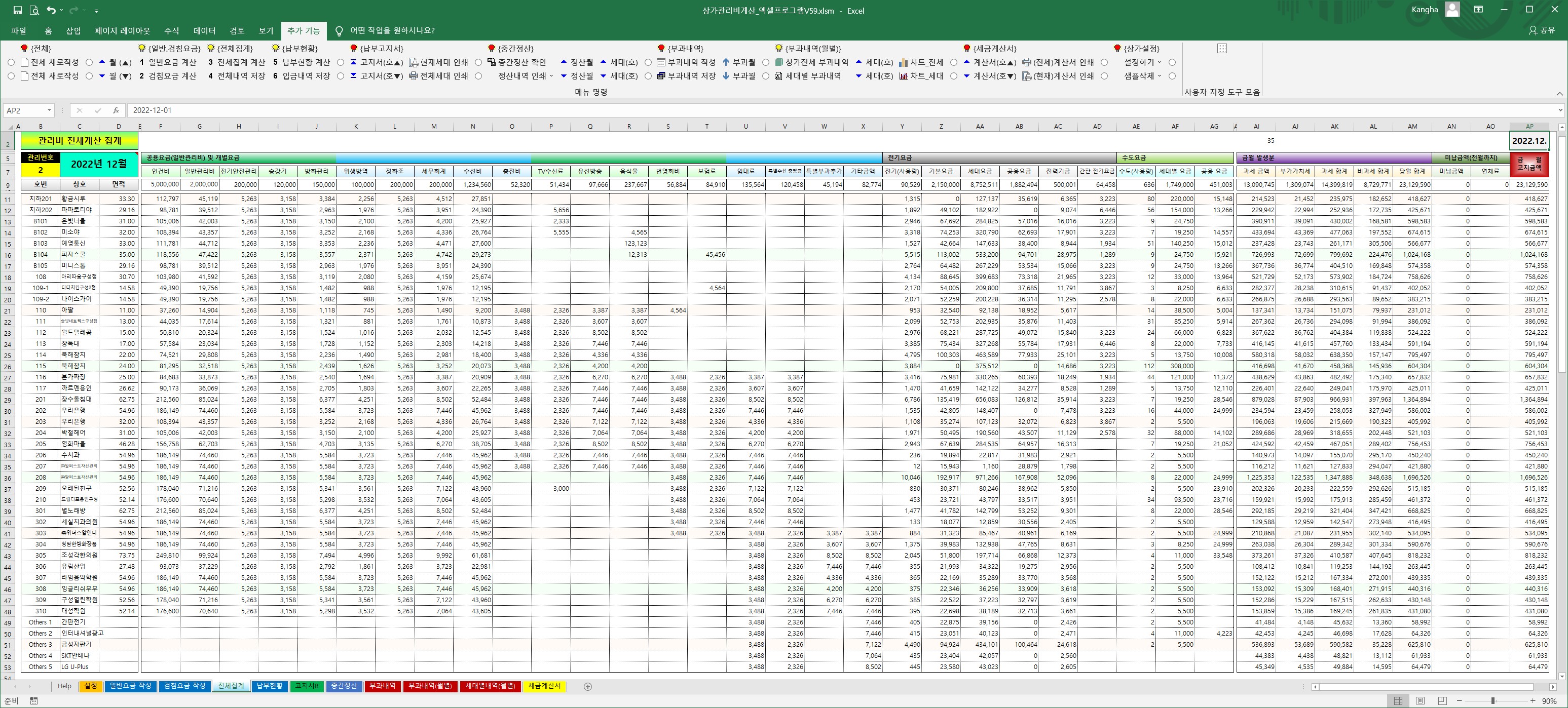
Task: Click (현재)계산서 인쇄 printer icon
Action: tap(1027, 76)
